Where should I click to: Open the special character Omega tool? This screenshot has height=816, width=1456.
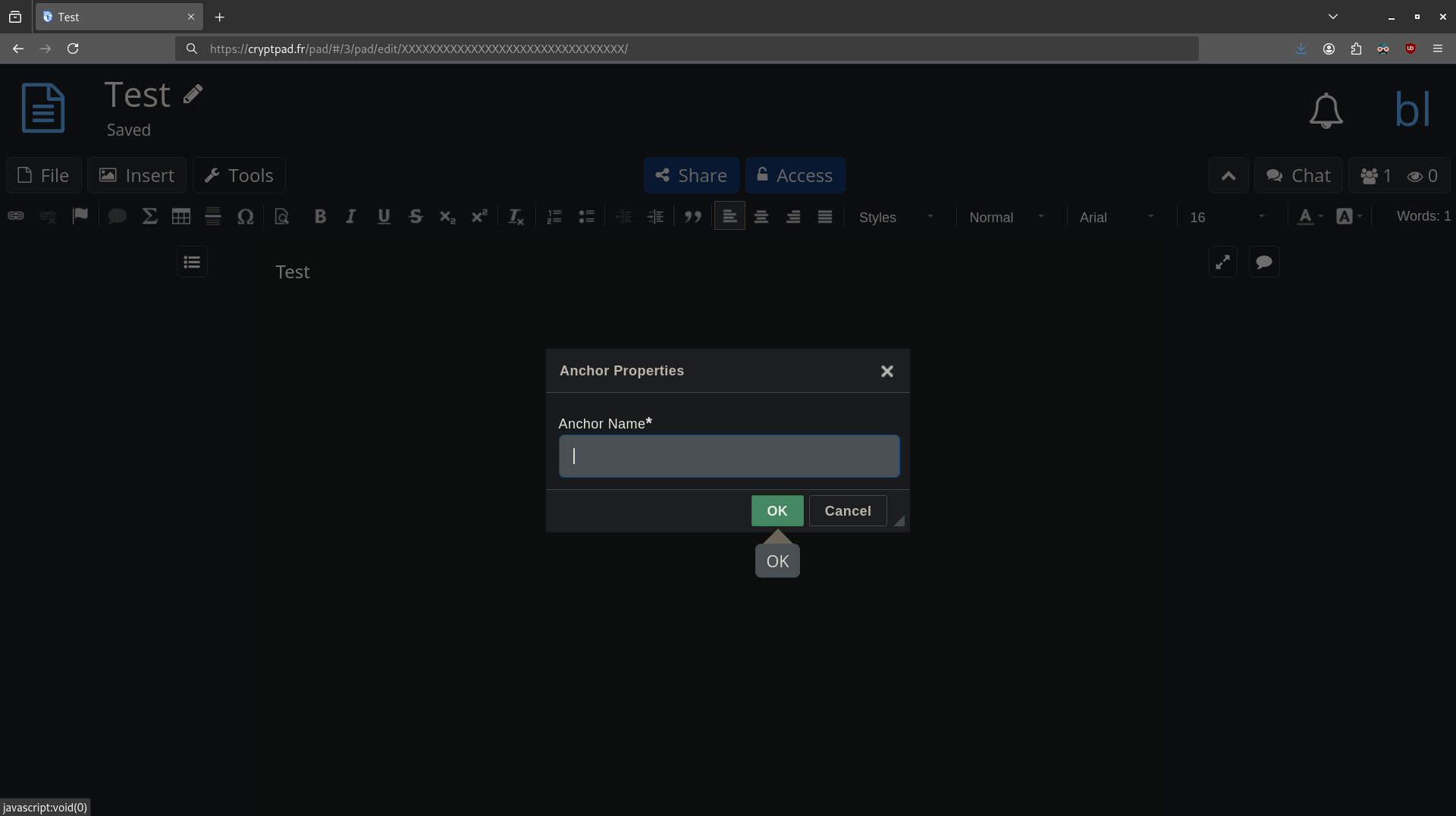tap(245, 217)
